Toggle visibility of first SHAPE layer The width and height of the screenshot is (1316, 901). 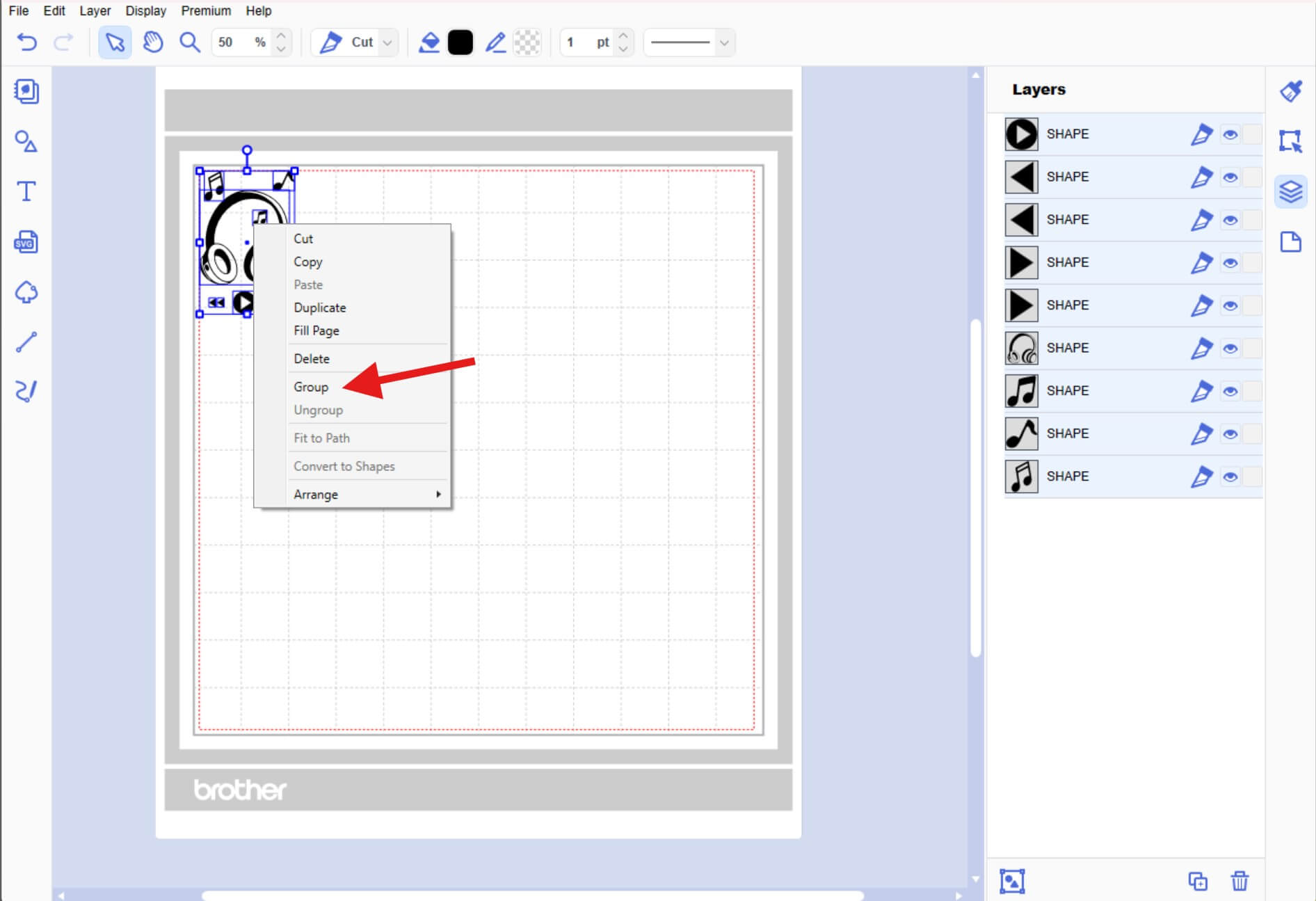[x=1230, y=135]
